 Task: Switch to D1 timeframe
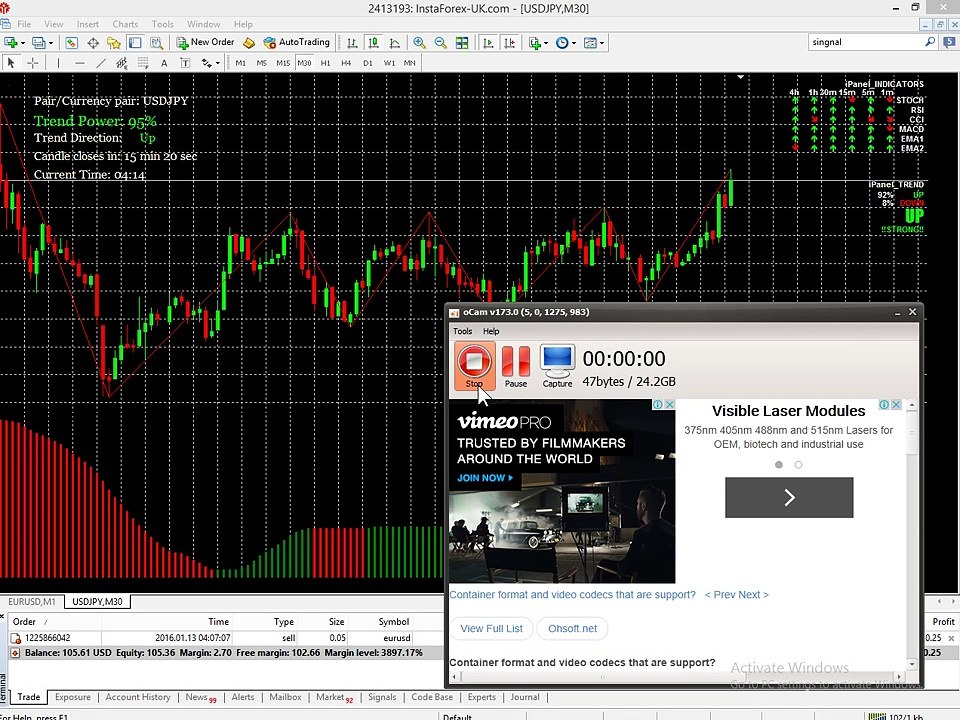[367, 62]
